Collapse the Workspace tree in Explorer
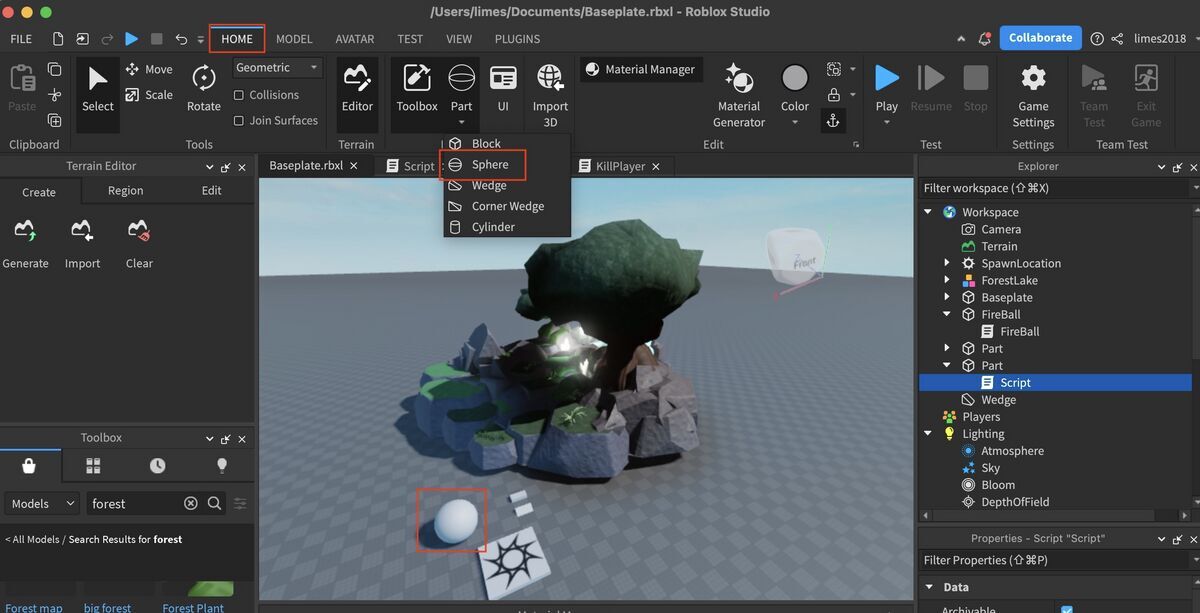1200x613 pixels. 927,211
